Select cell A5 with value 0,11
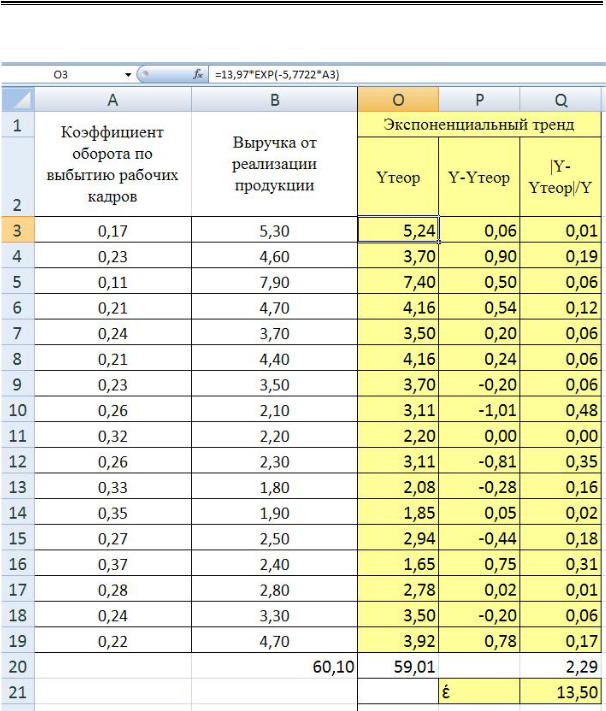 [x=113, y=282]
